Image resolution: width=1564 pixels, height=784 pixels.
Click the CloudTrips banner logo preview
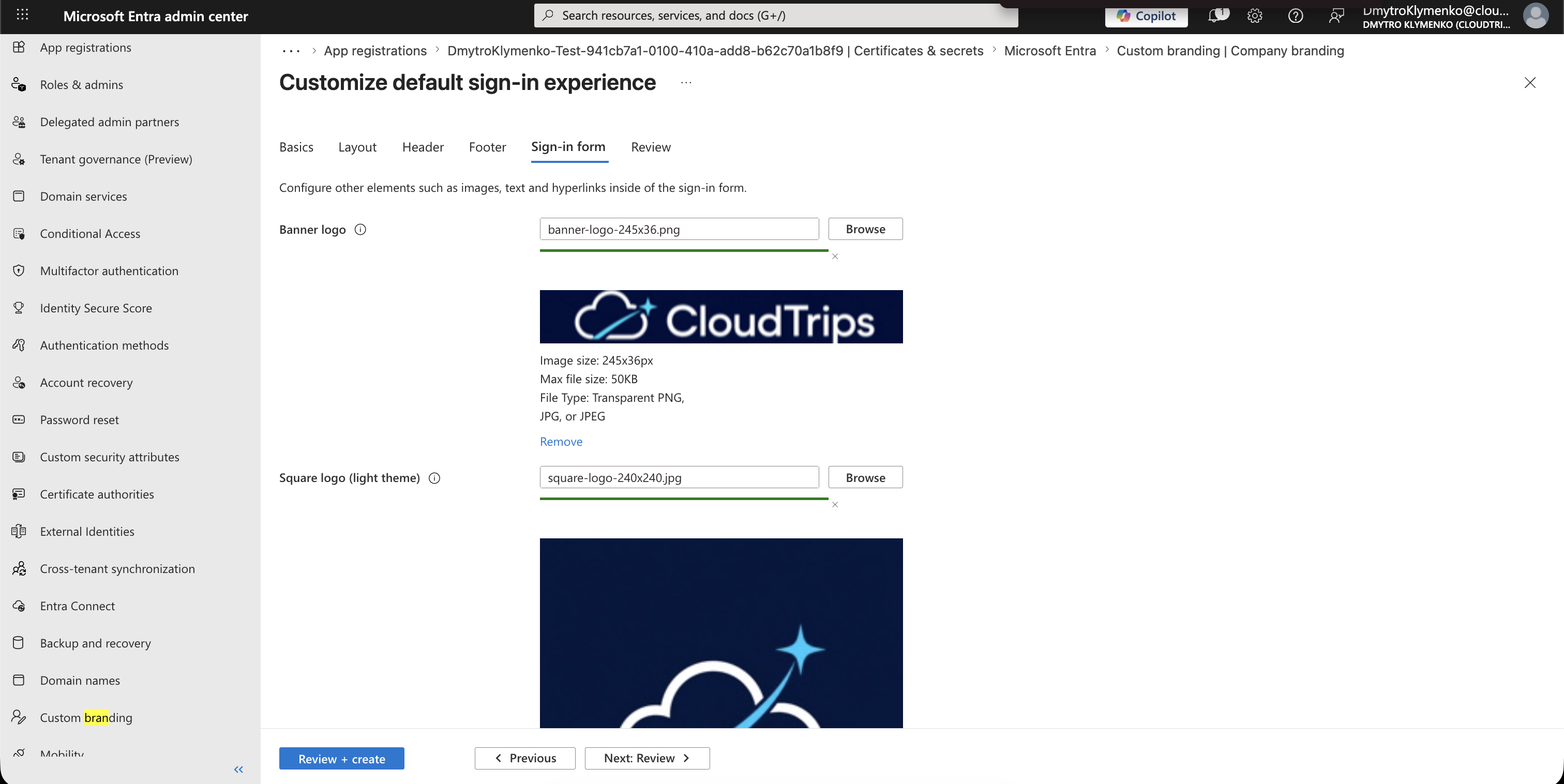(720, 316)
